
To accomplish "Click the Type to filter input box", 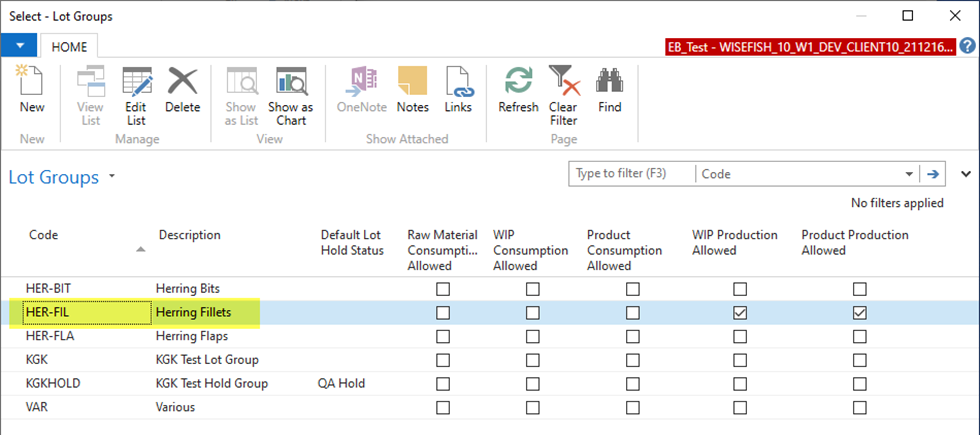I will (x=630, y=174).
